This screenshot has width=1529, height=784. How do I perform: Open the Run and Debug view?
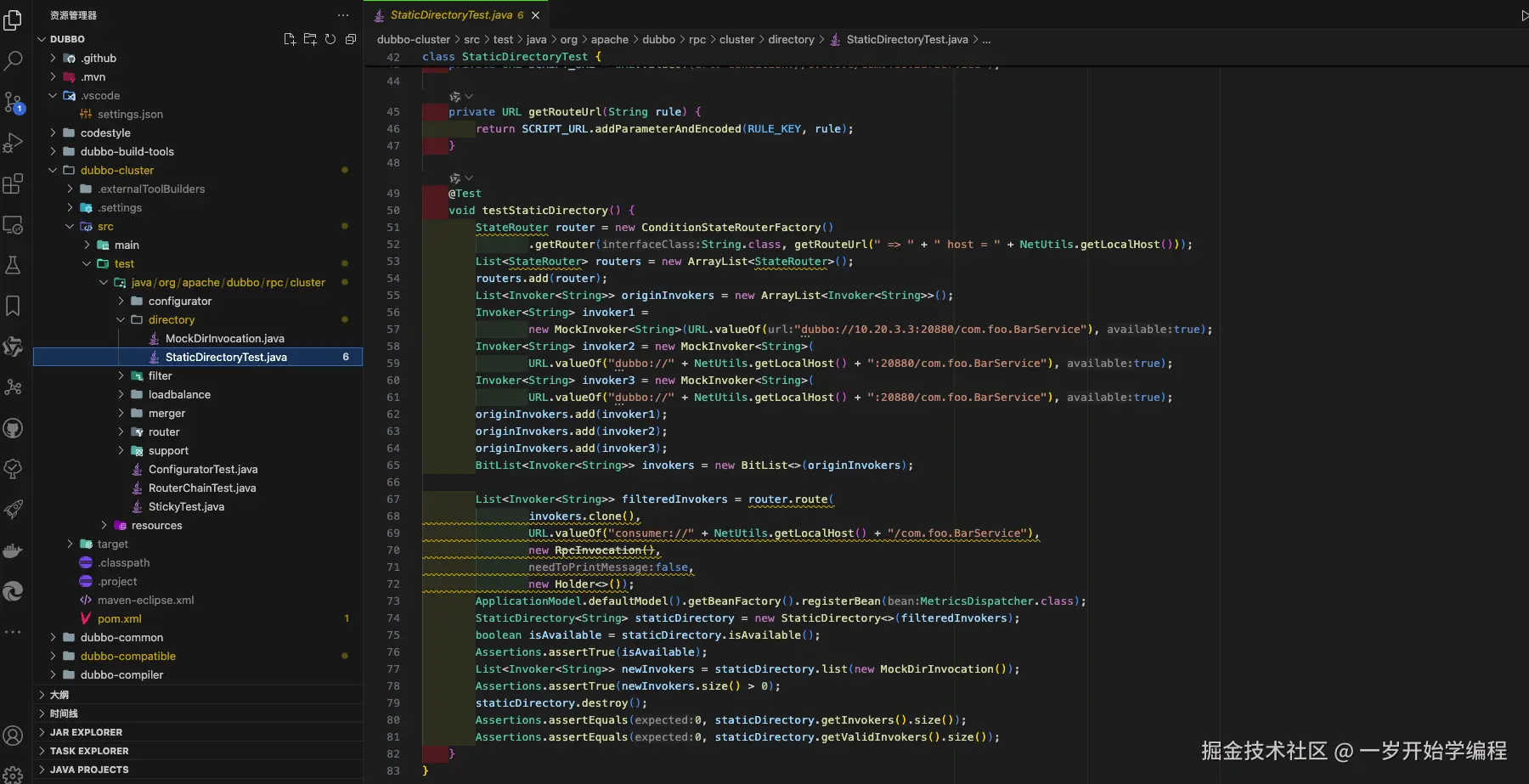click(x=13, y=143)
